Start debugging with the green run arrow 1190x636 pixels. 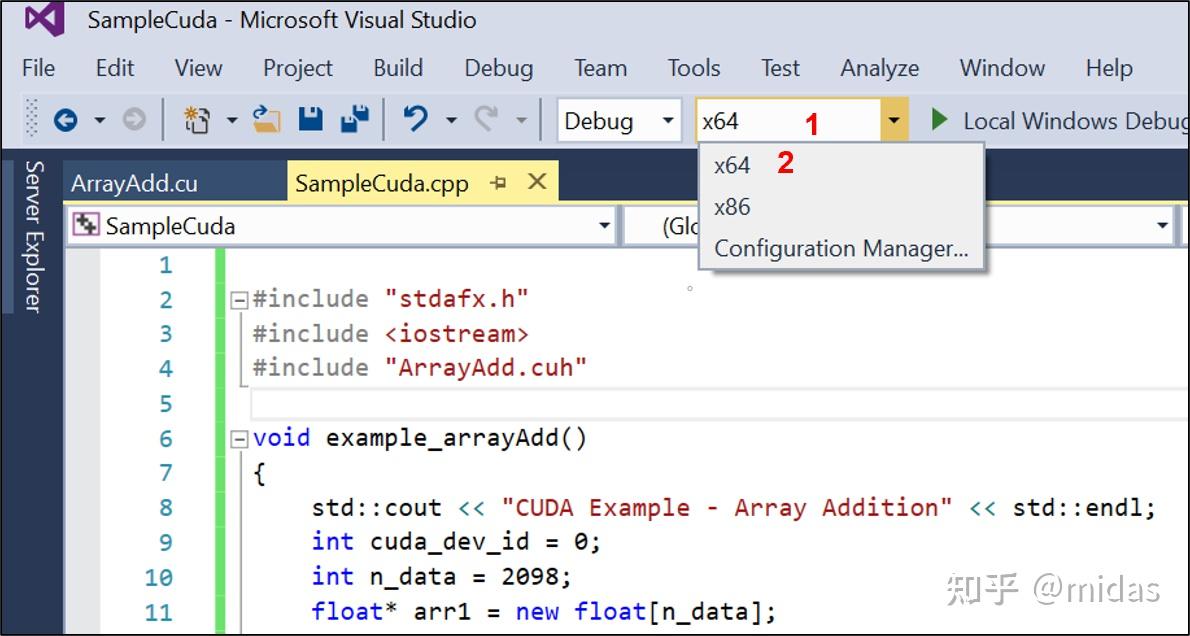tap(938, 119)
